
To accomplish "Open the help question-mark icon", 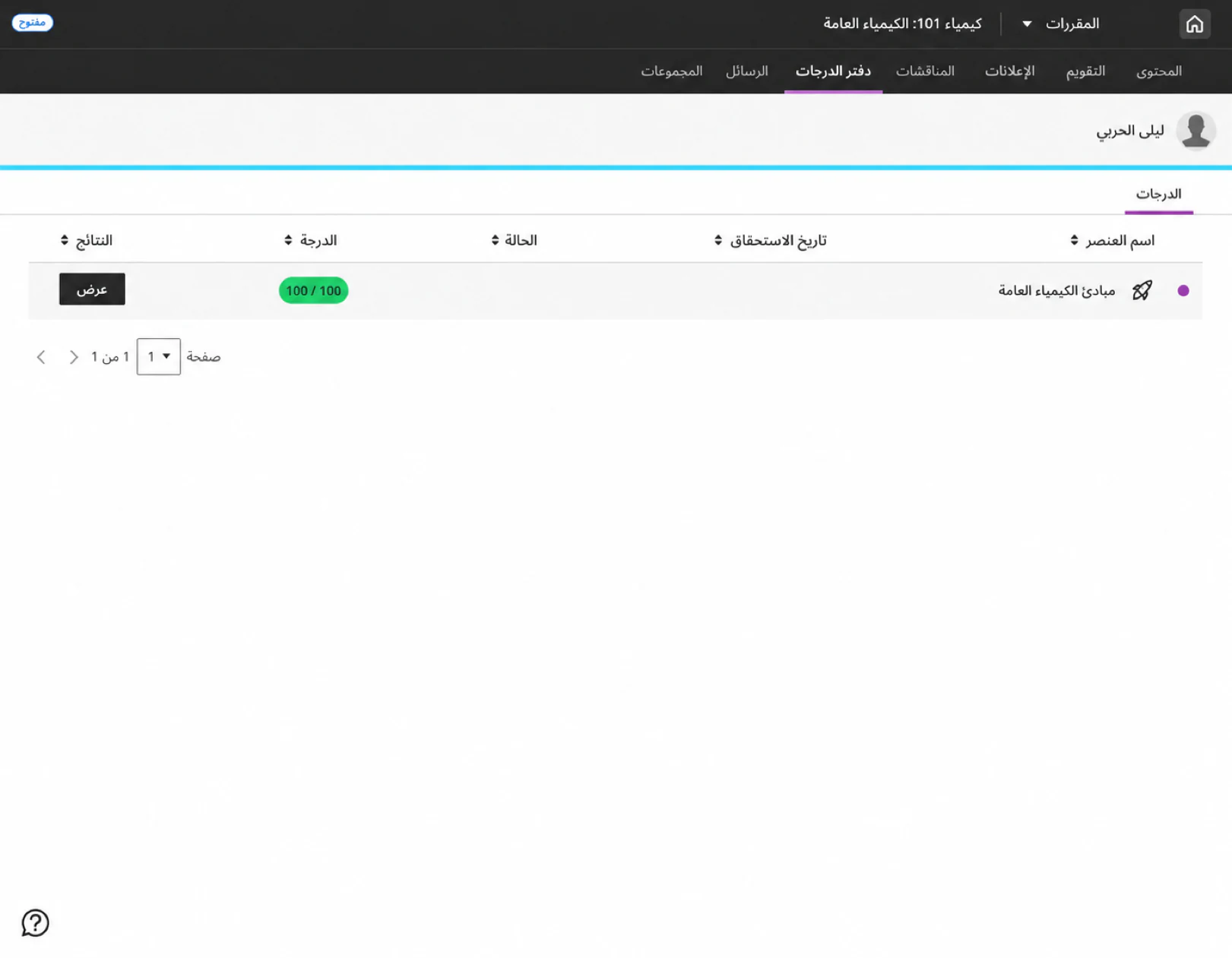I will (x=35, y=923).
